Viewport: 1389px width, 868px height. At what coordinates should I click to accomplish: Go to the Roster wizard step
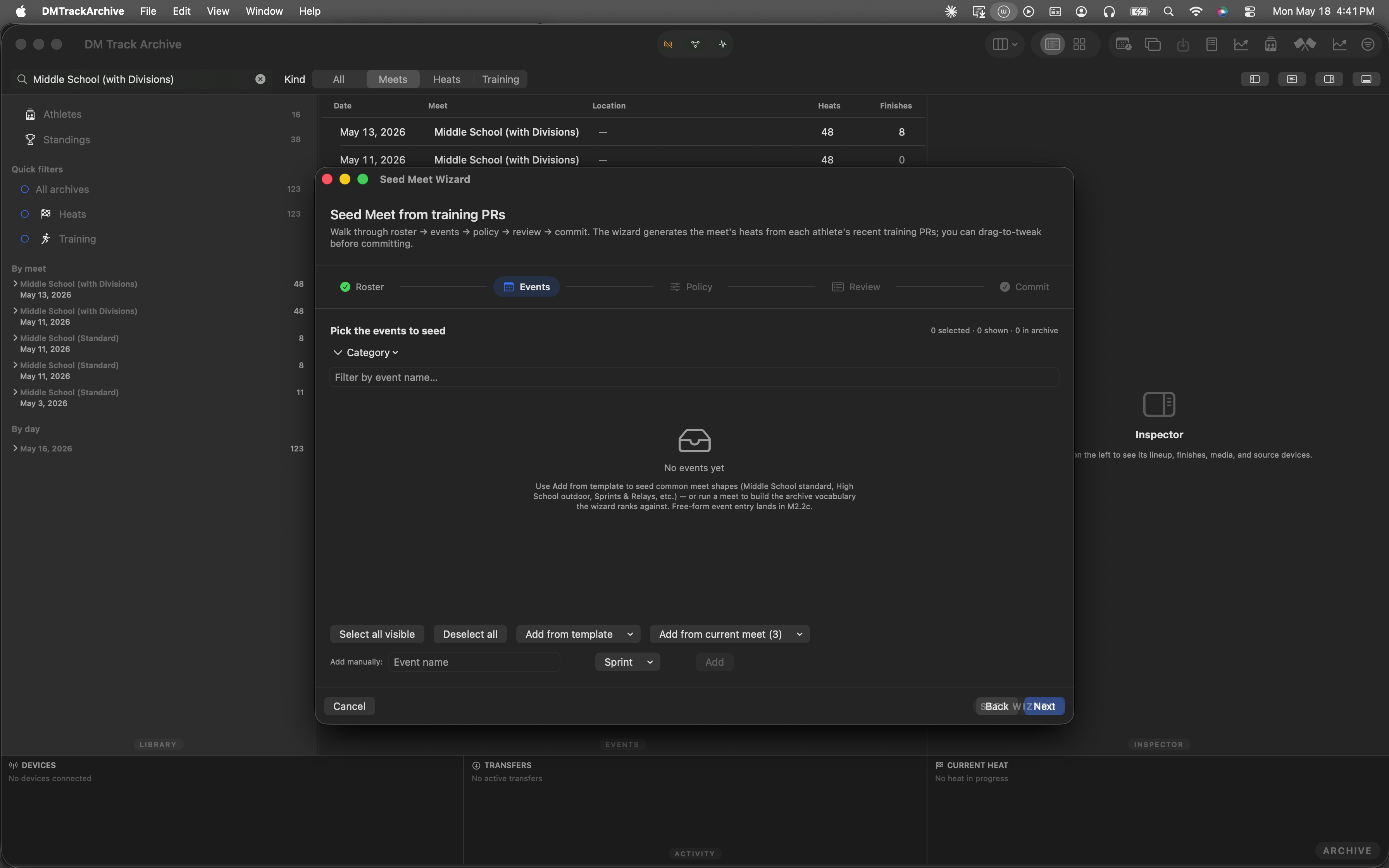(362, 286)
